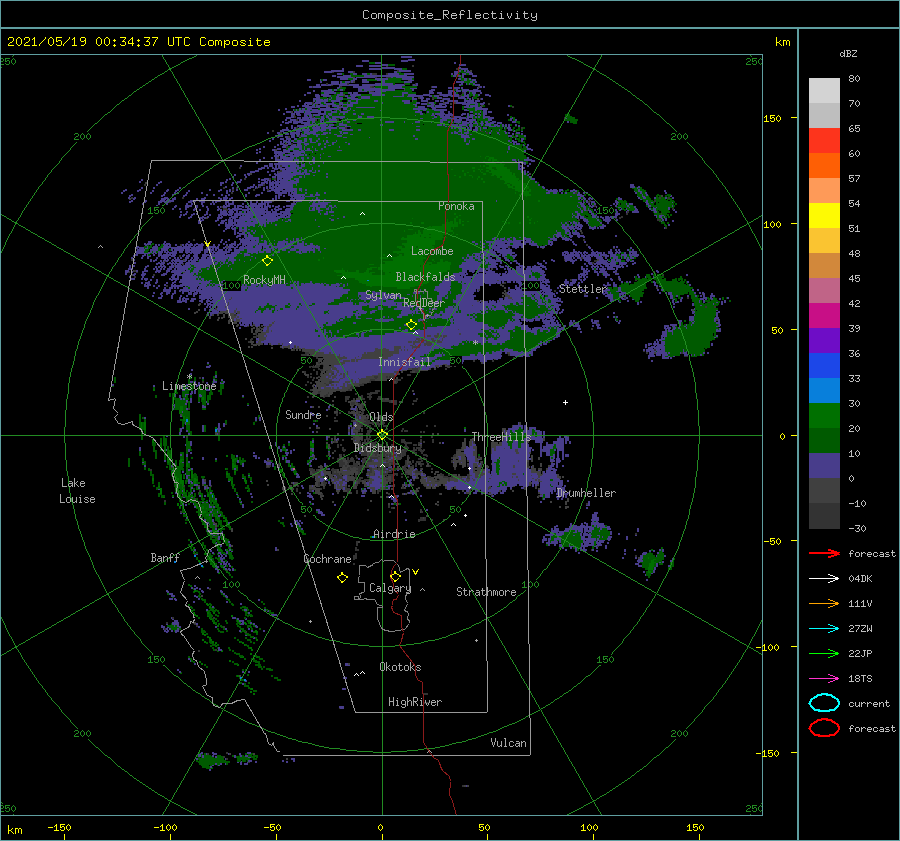This screenshot has height=841, width=900.
Task: Click the Sylvan label on the map
Action: [x=383, y=295]
